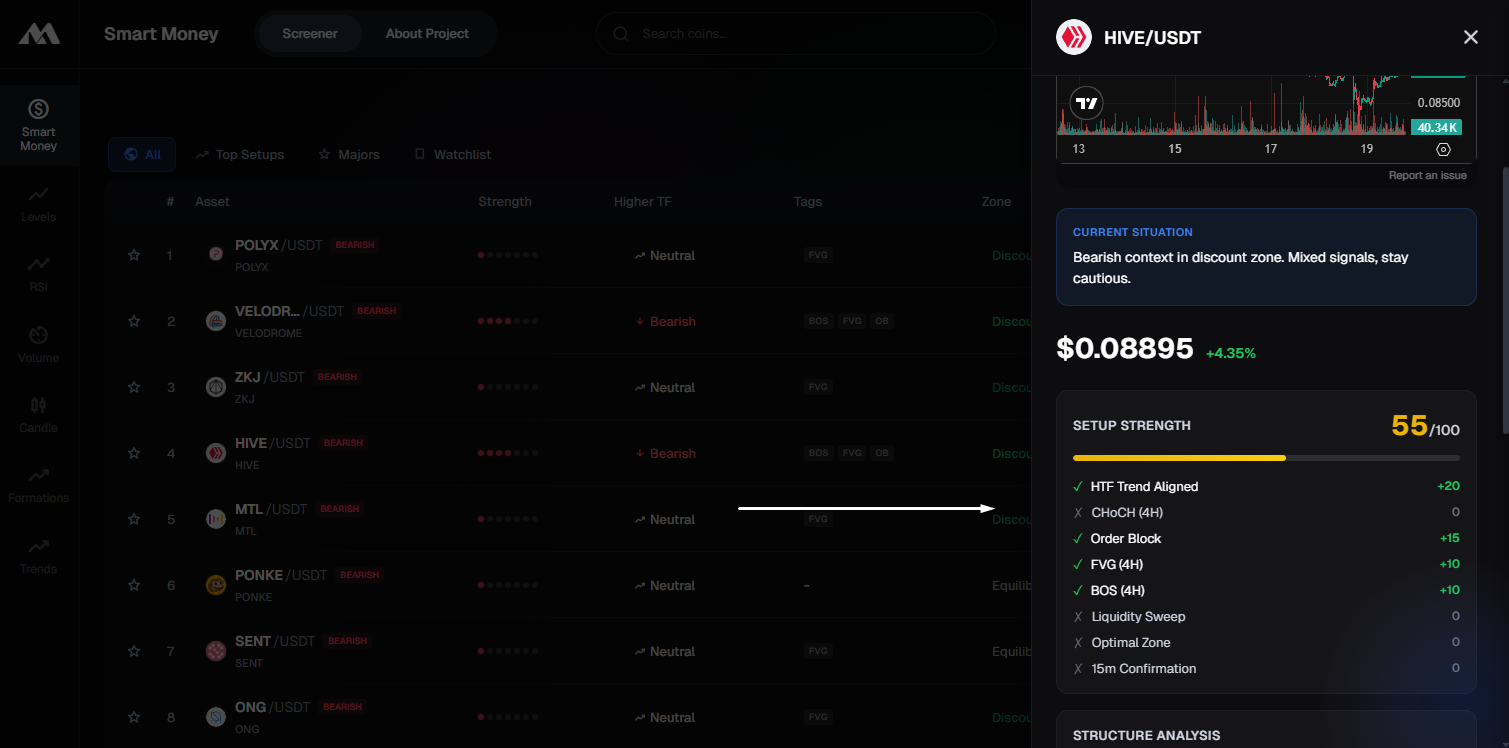
Task: Click the Report an issue link
Action: click(x=1427, y=176)
